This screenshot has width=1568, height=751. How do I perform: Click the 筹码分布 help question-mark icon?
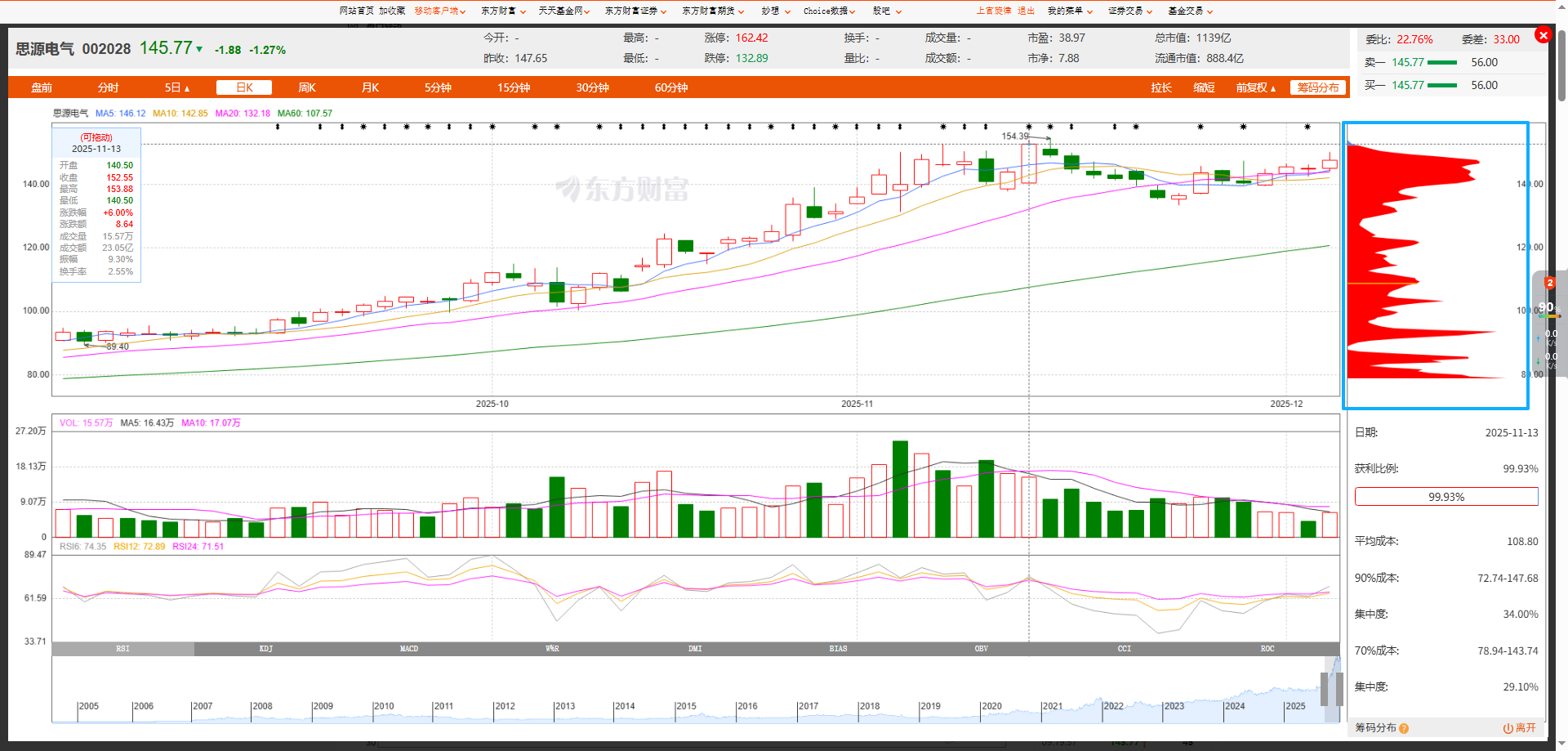[1404, 728]
